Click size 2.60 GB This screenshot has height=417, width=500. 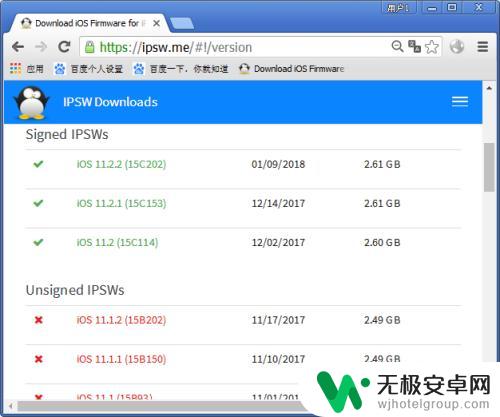(x=382, y=242)
